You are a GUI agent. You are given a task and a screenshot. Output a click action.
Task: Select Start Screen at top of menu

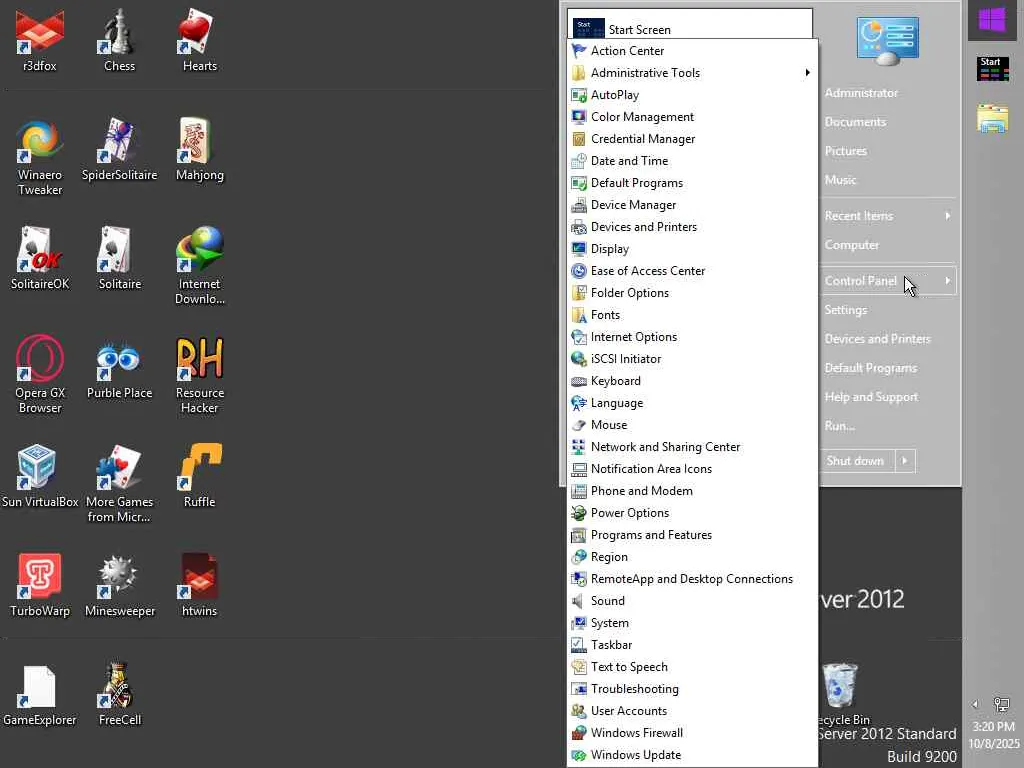tap(690, 29)
